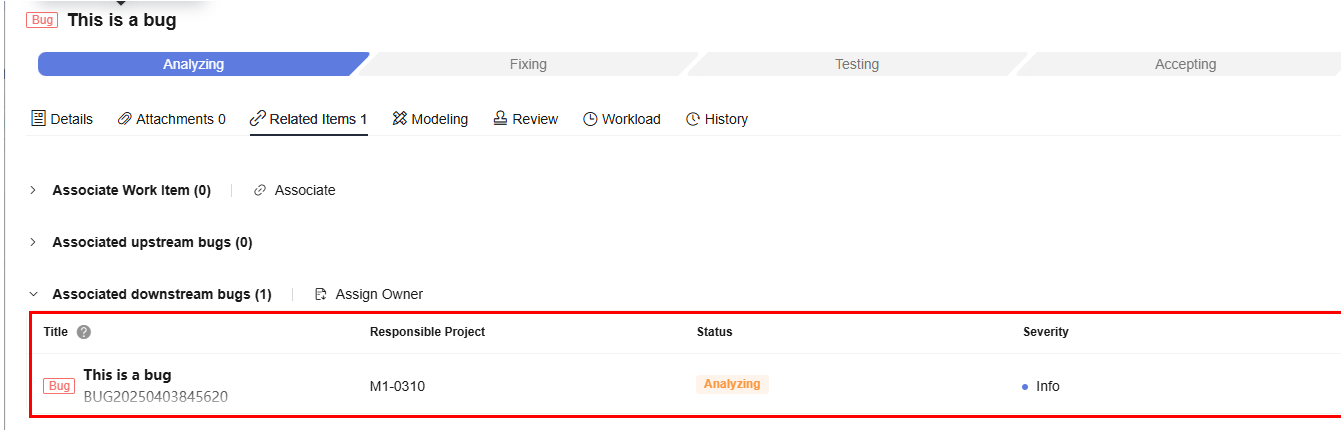Switch to the Related Items 1 tab

pyautogui.click(x=309, y=119)
